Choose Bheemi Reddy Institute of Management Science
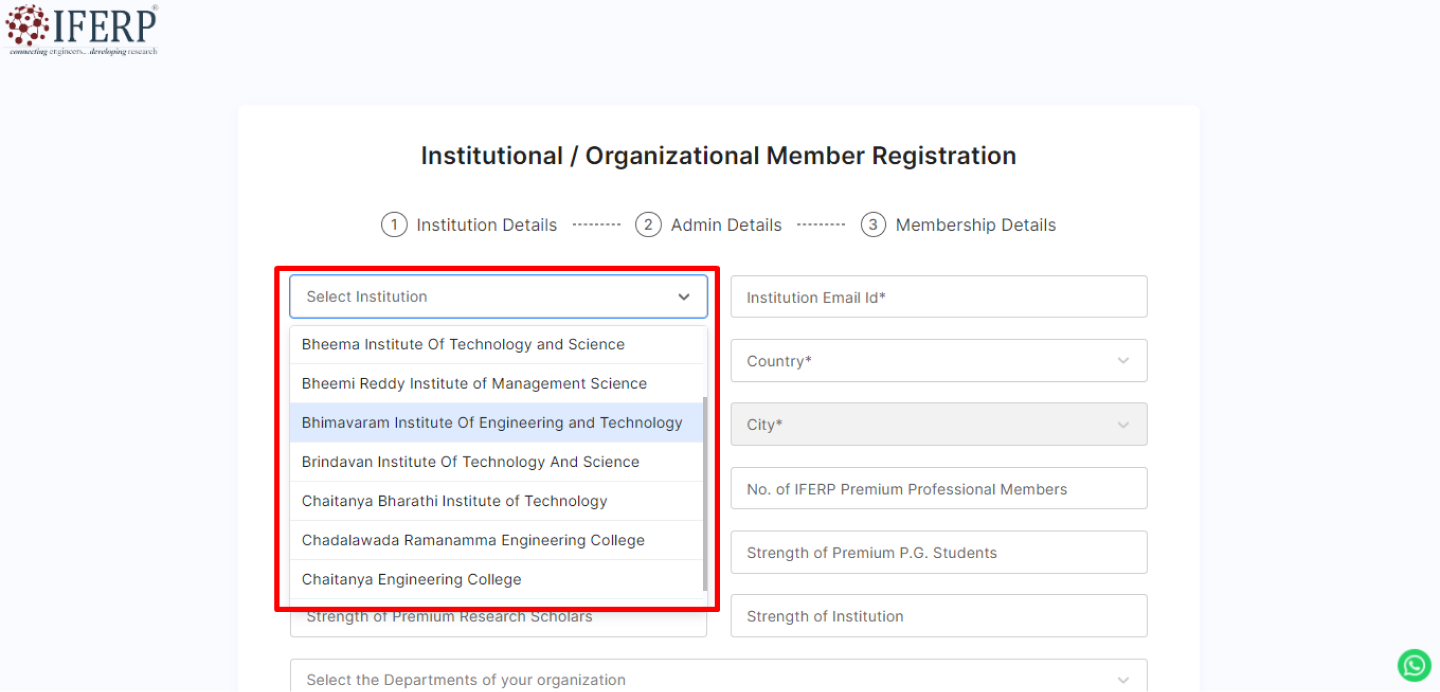The image size is (1440, 692). (x=474, y=383)
